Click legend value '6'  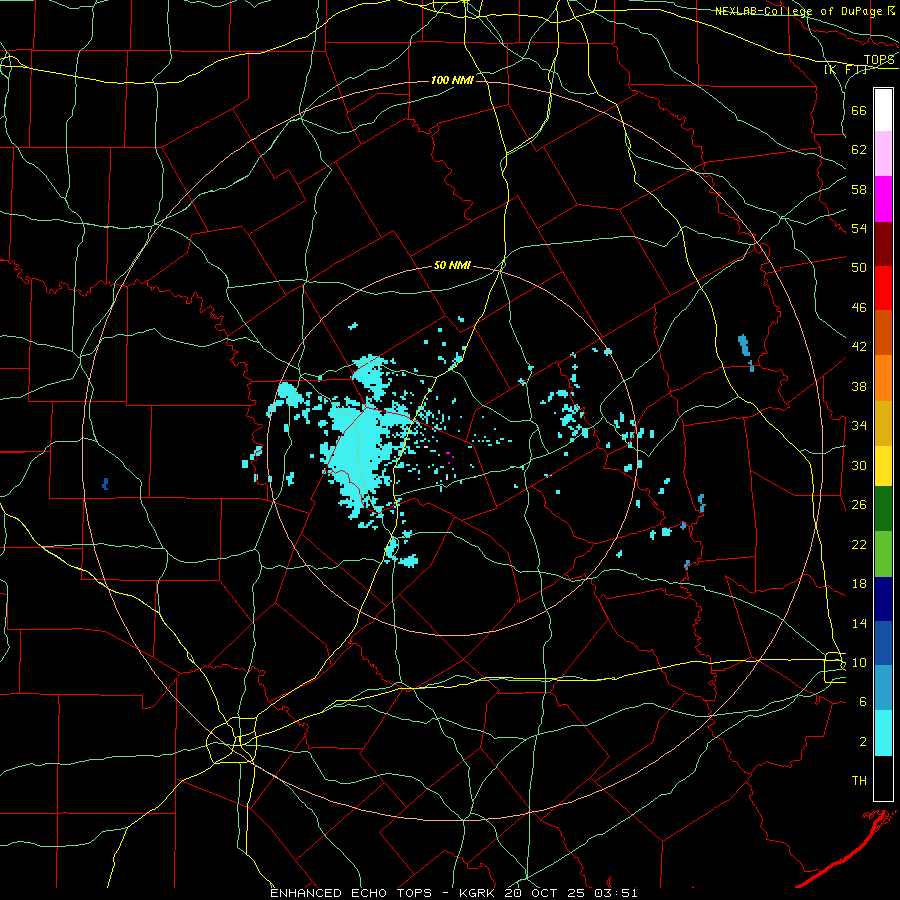863,701
